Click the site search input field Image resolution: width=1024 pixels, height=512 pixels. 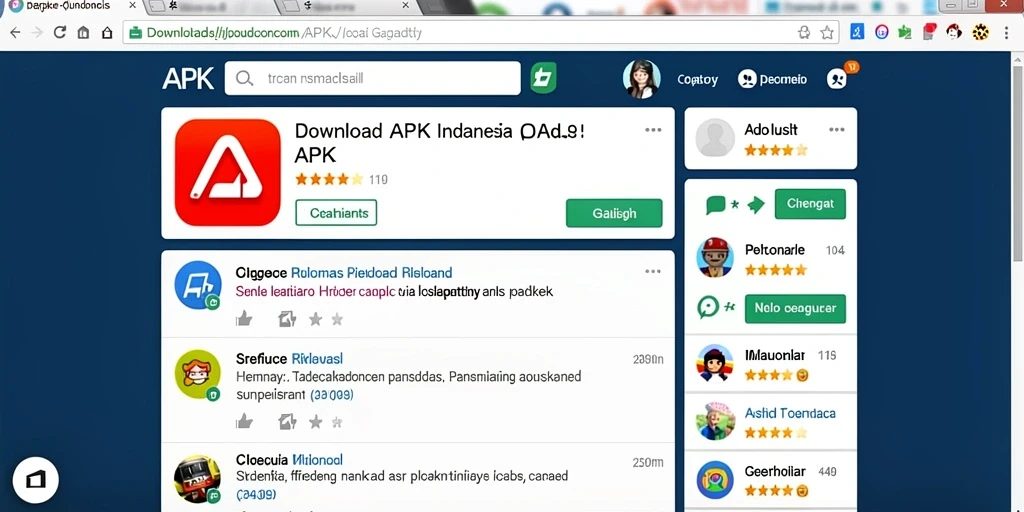372,78
